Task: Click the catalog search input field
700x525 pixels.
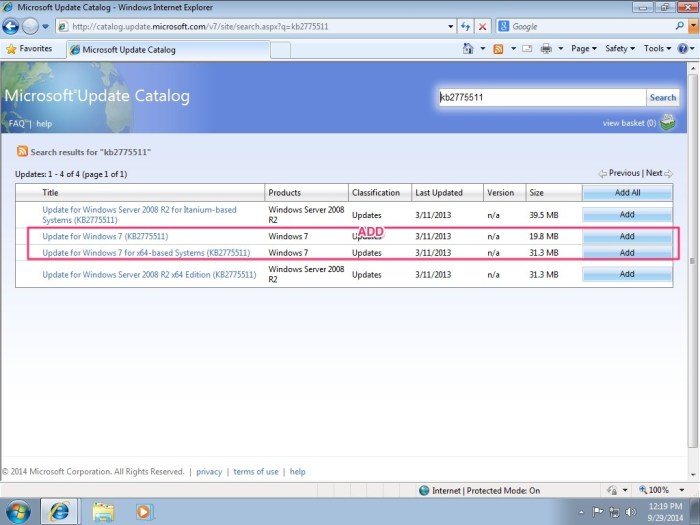Action: (542, 97)
